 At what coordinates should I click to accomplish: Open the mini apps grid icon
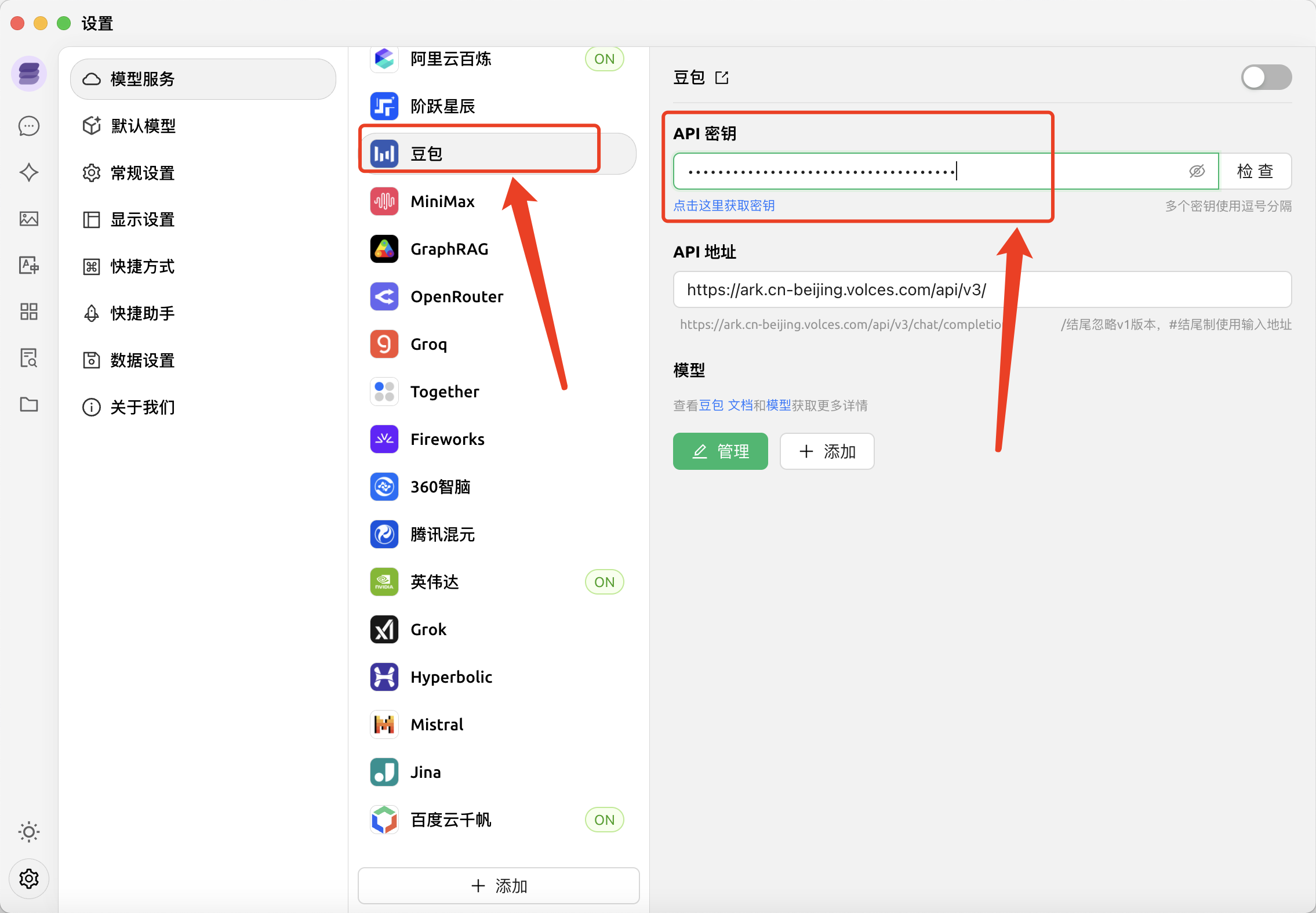click(x=29, y=311)
